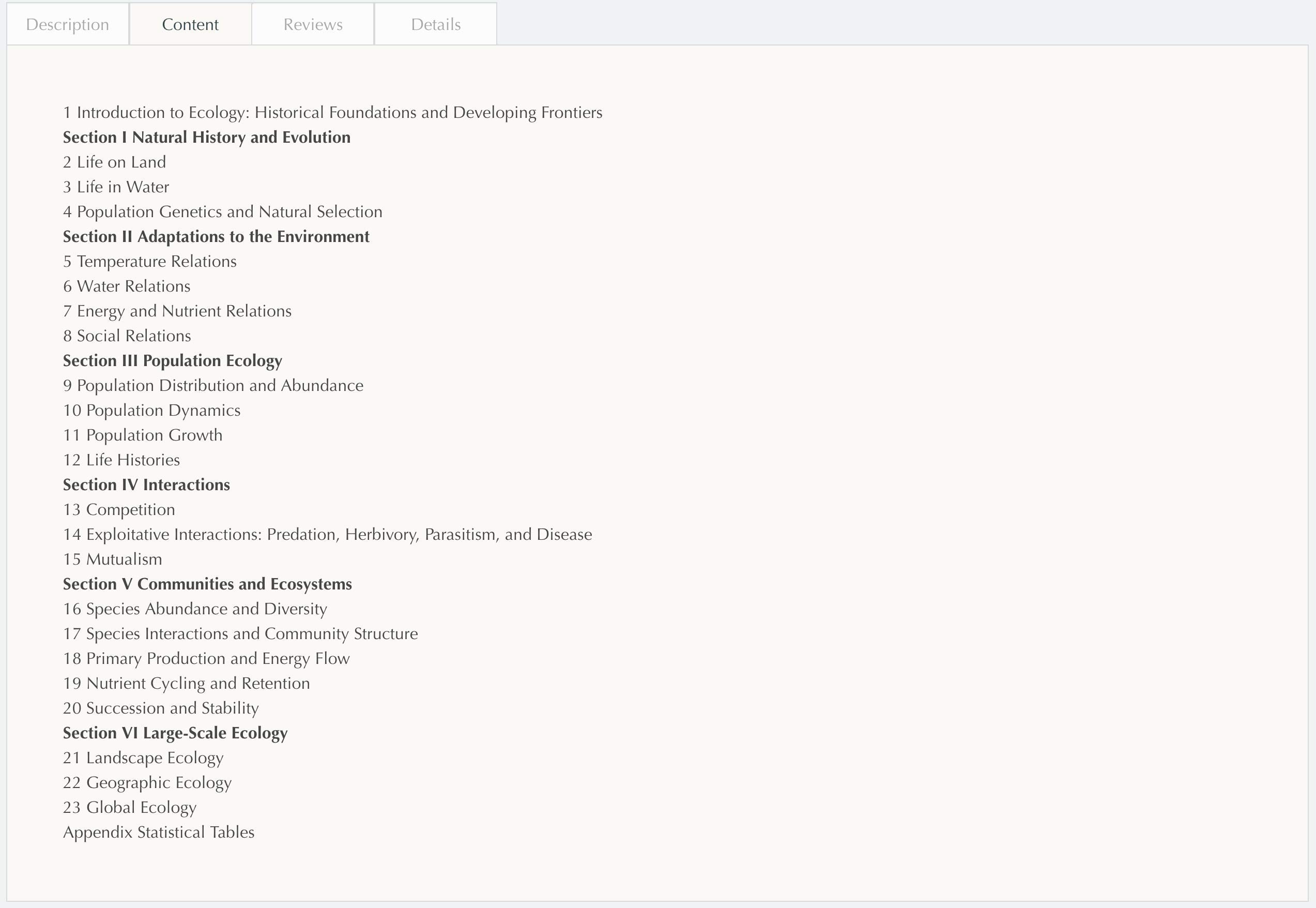
Task: Switch to the Content tab
Action: (x=190, y=24)
